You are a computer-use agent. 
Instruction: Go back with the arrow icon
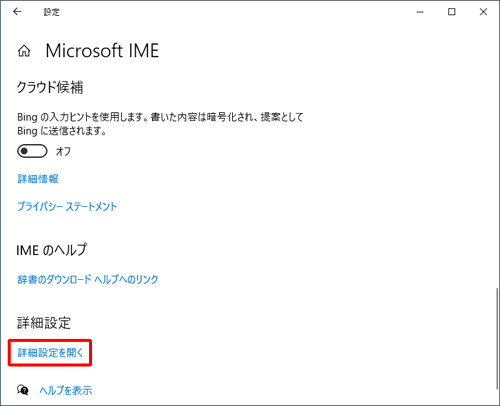tap(17, 12)
